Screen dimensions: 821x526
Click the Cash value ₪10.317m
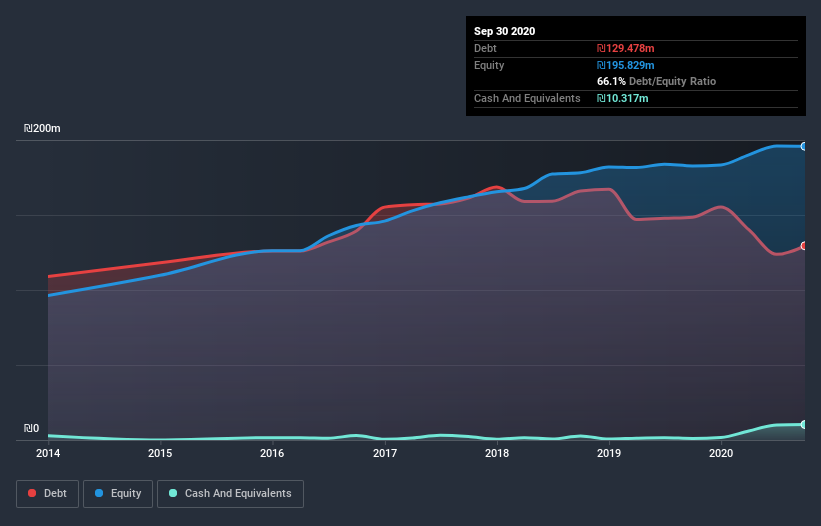622,98
